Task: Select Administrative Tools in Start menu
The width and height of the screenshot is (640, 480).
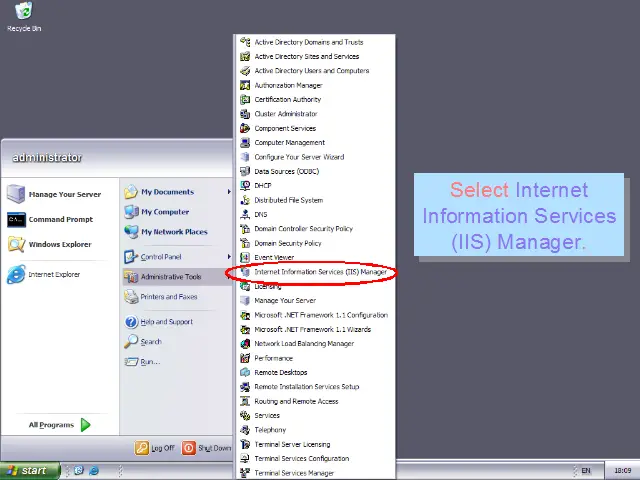Action: coord(177,277)
